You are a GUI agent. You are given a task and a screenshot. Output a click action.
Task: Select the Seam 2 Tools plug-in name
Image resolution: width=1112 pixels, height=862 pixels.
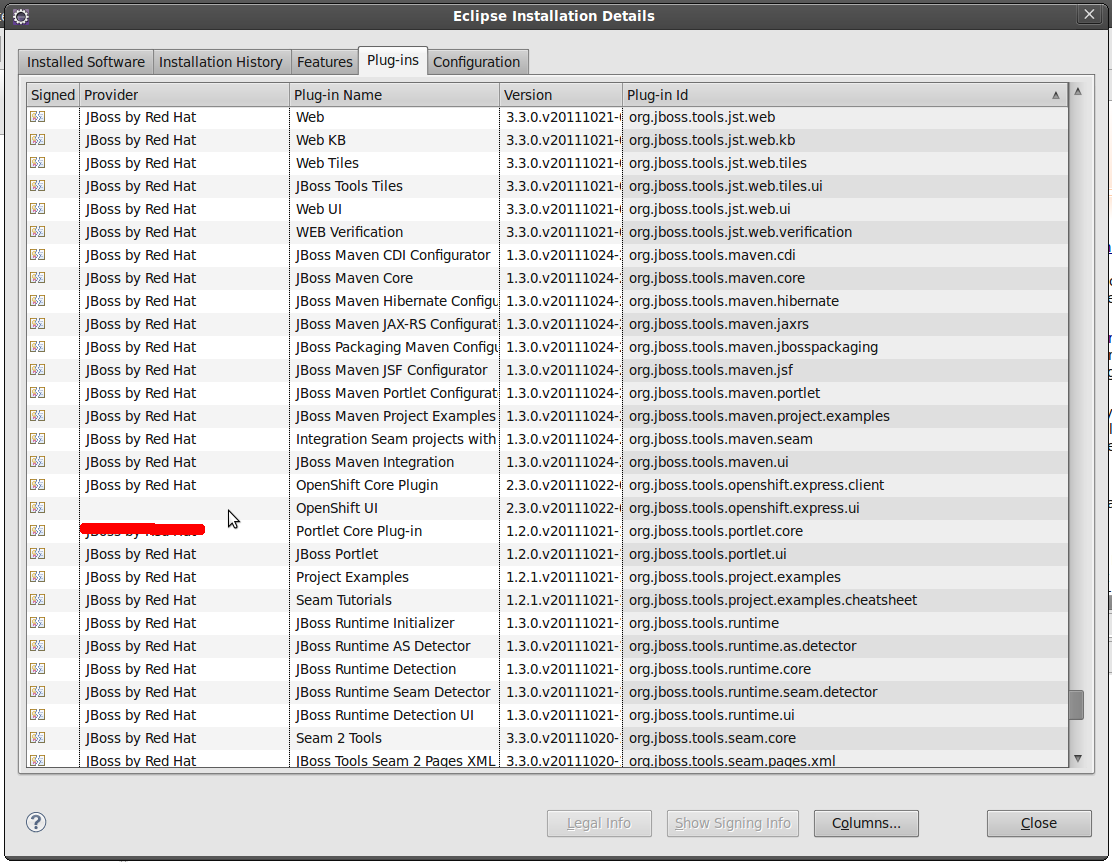(x=339, y=738)
